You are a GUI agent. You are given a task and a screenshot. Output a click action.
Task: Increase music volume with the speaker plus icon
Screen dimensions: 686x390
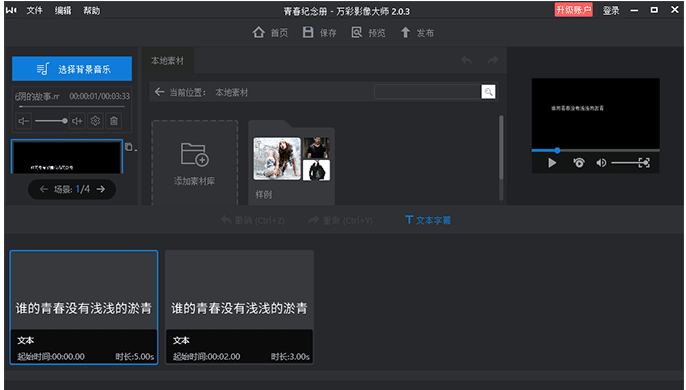pos(77,121)
